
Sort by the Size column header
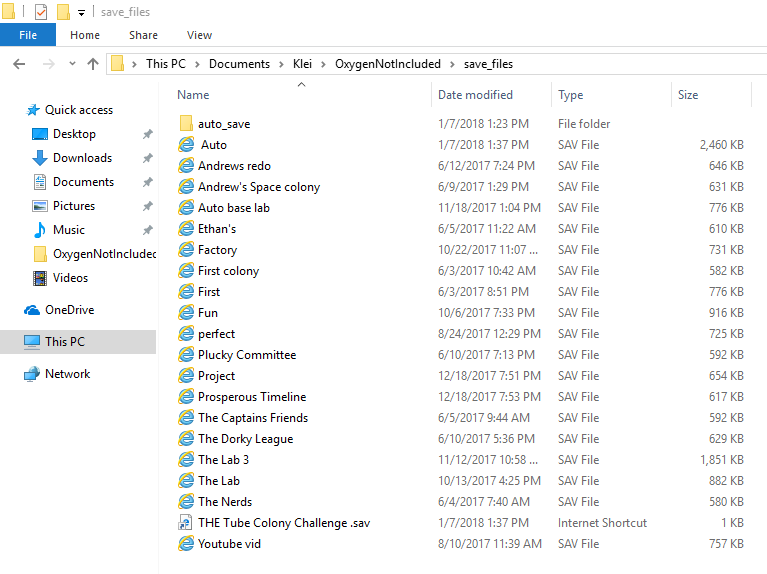[688, 95]
